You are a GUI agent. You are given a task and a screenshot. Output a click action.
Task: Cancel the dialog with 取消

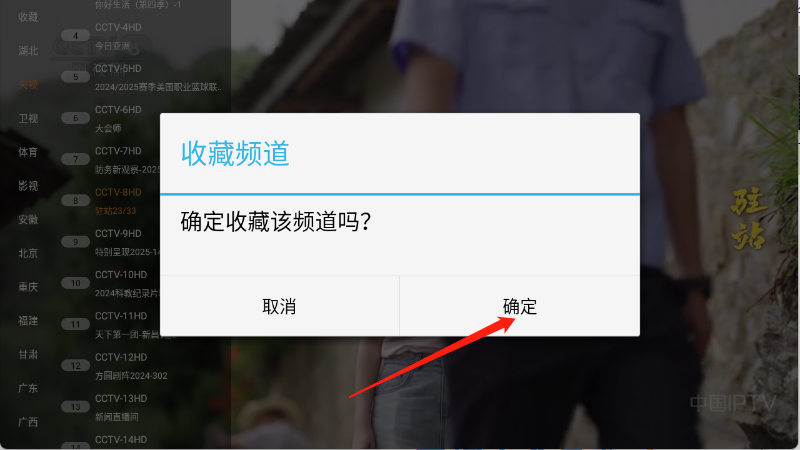(279, 306)
